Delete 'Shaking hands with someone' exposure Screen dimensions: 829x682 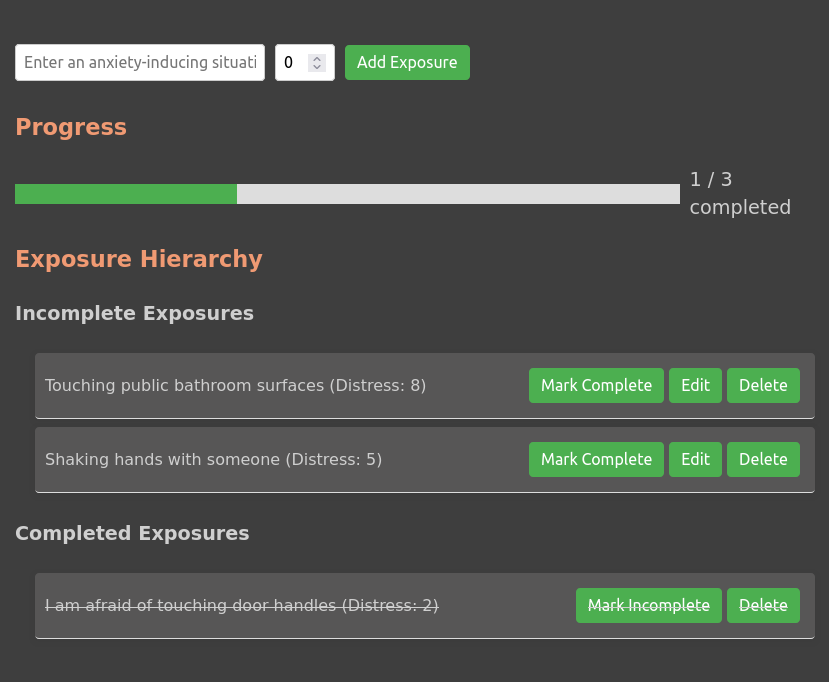[763, 459]
